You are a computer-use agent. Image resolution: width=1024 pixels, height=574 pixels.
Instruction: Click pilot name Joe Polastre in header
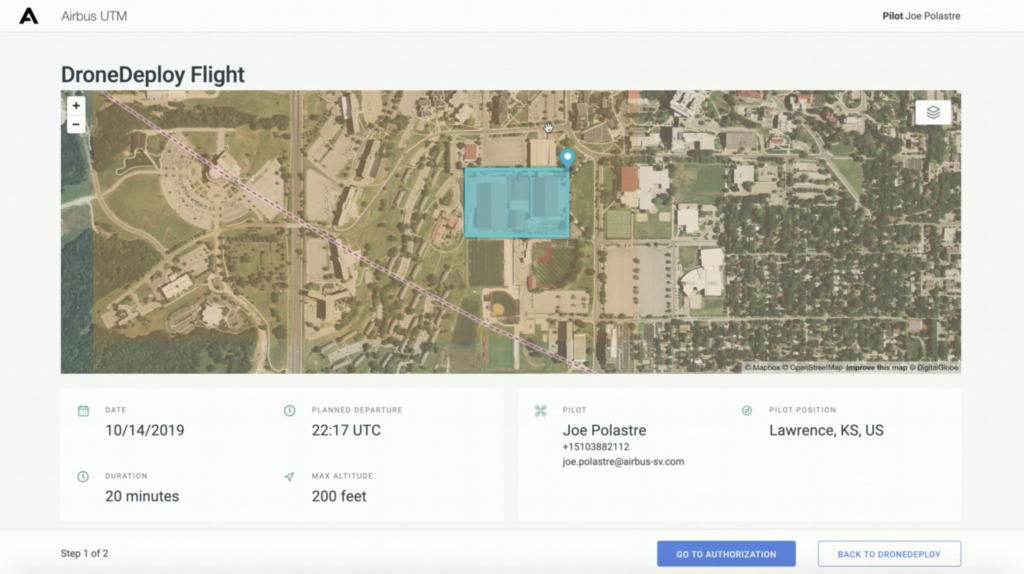coord(933,16)
